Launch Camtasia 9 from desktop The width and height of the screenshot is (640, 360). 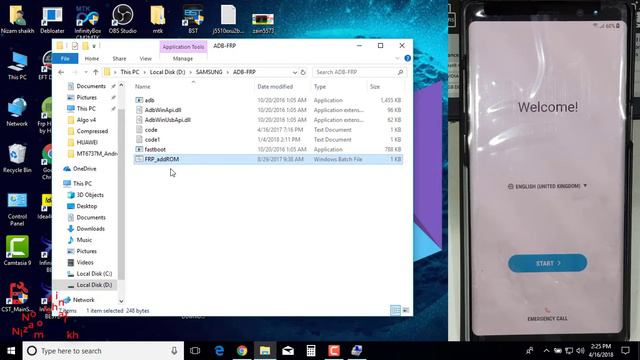click(17, 250)
